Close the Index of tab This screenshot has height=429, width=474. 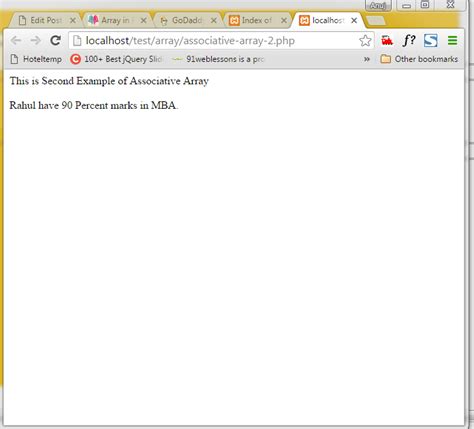click(284, 21)
